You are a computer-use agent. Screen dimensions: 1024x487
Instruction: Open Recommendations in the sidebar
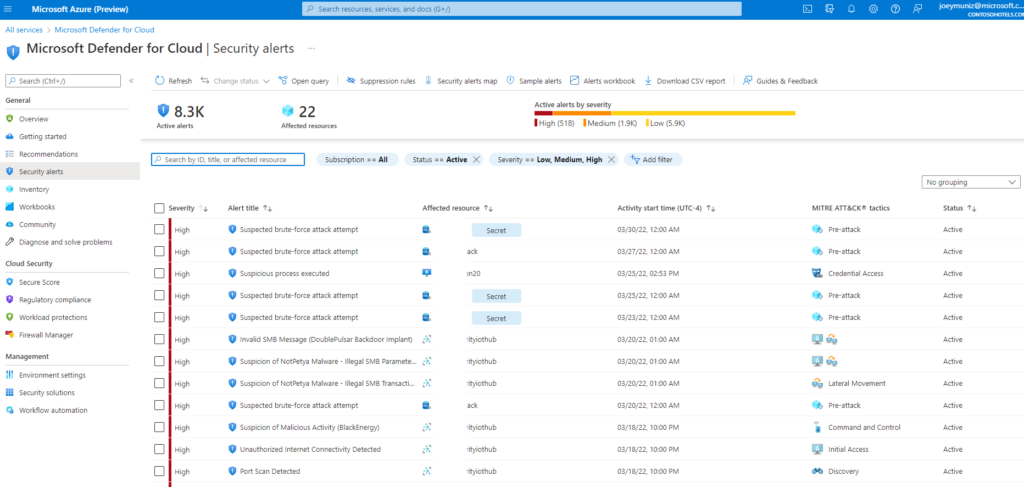(48, 154)
